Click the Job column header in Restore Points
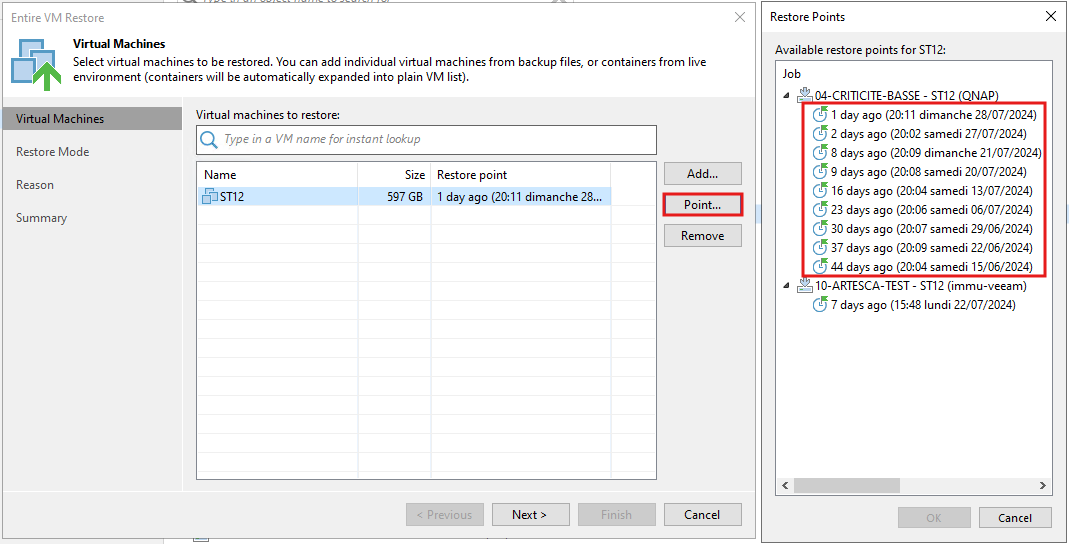The width and height of the screenshot is (1069, 544). (x=792, y=74)
